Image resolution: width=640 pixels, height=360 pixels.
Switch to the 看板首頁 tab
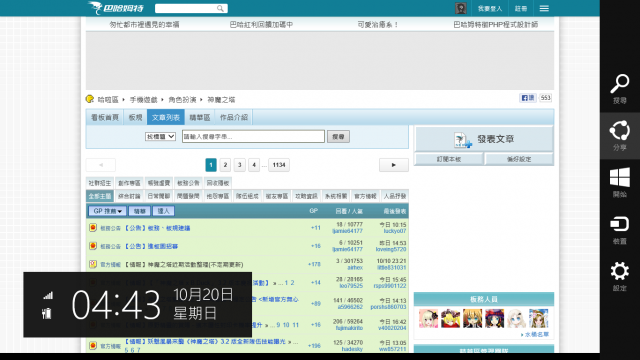pos(104,118)
